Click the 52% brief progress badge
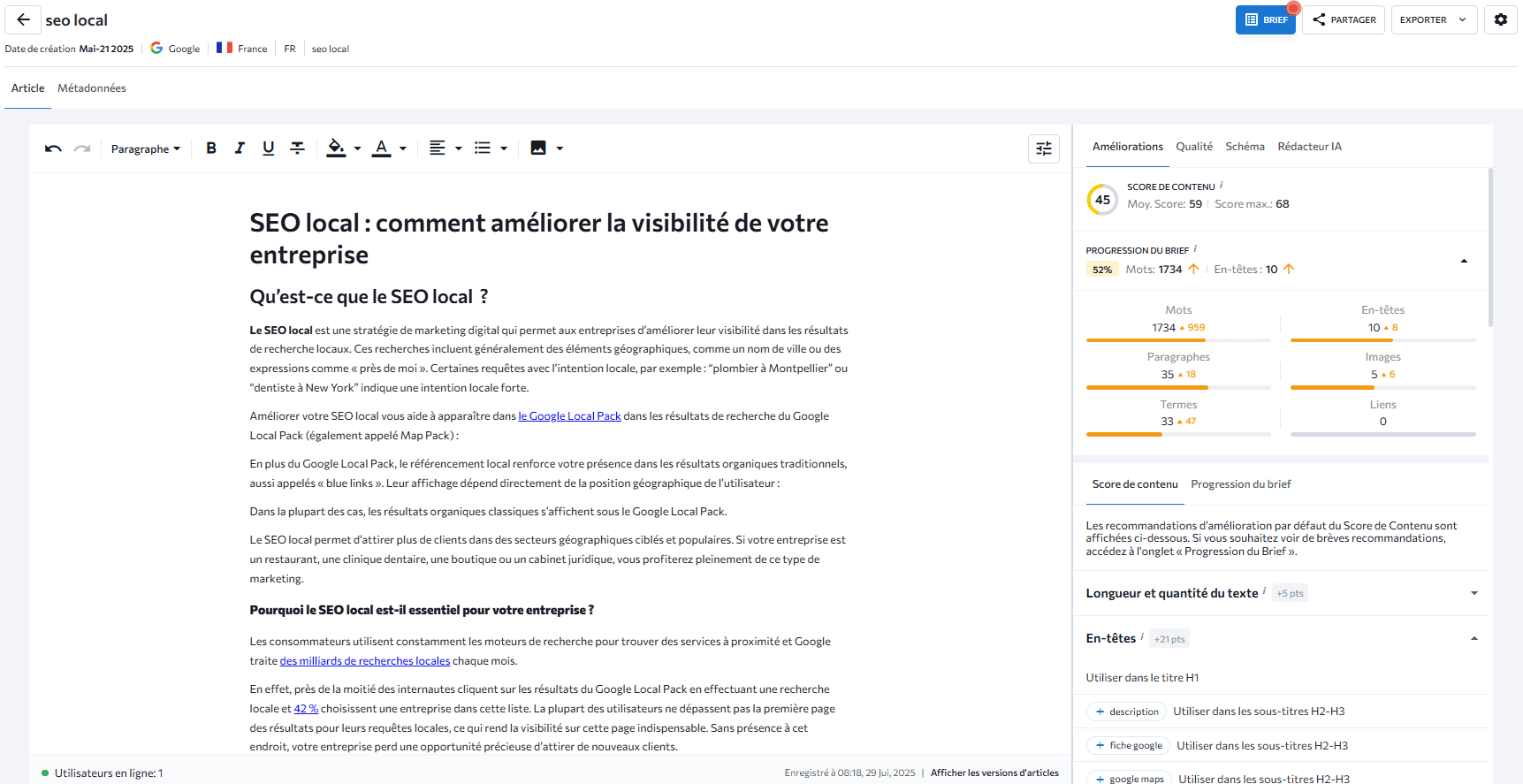This screenshot has height=784, width=1523. pyautogui.click(x=1102, y=270)
